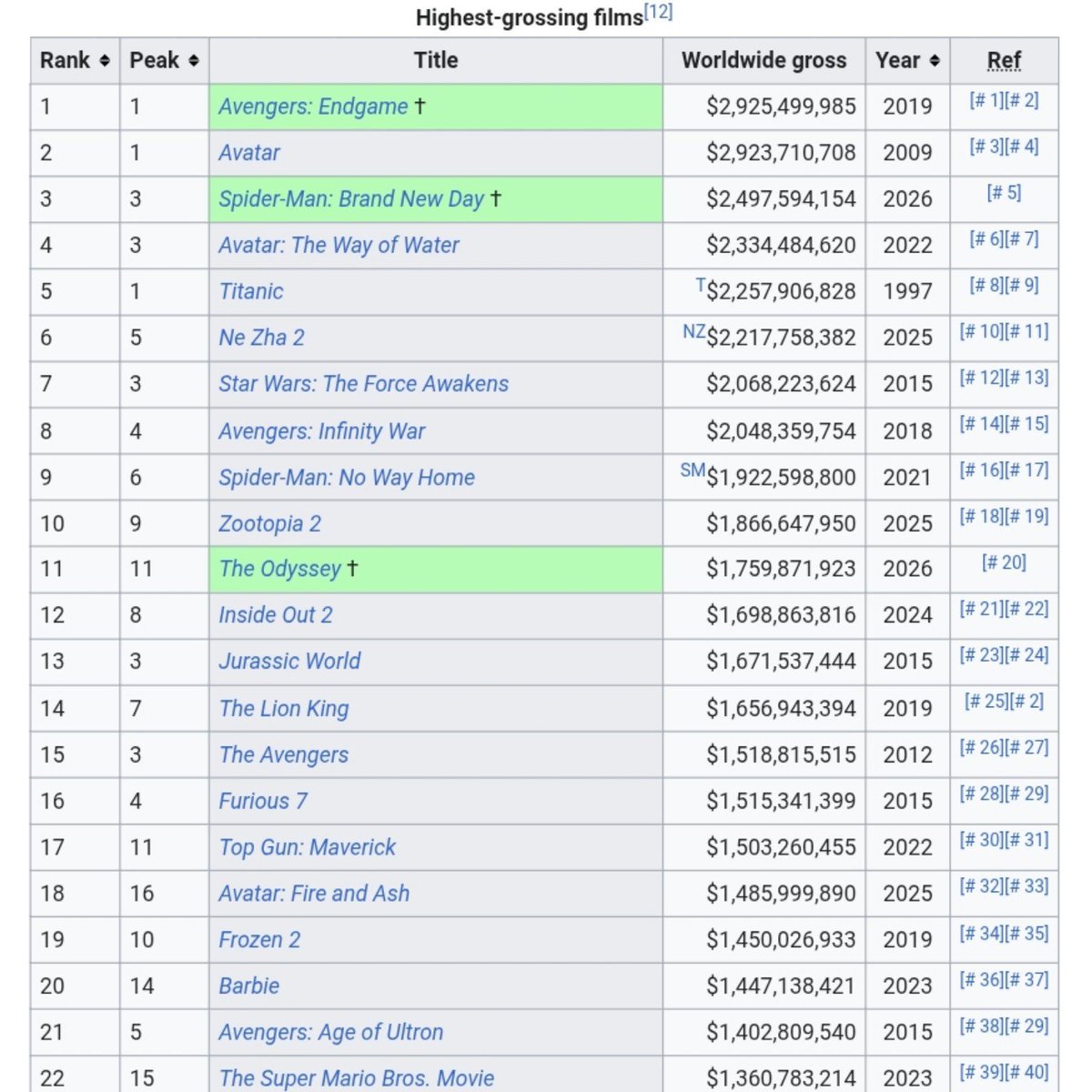This screenshot has height=1092, width=1092.
Task: Select the year 2024 in Inside Out 2 row
Action: pos(907,615)
